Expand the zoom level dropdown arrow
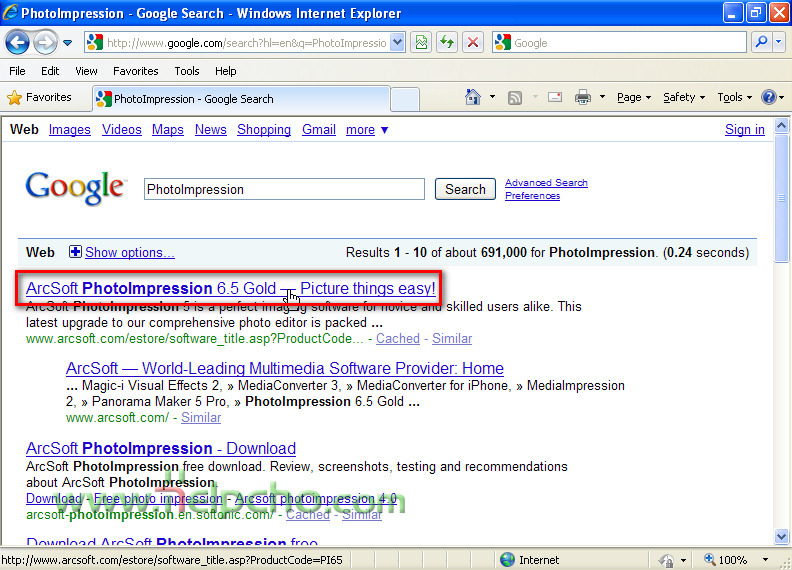This screenshot has width=792, height=570. pyautogui.click(x=765, y=560)
